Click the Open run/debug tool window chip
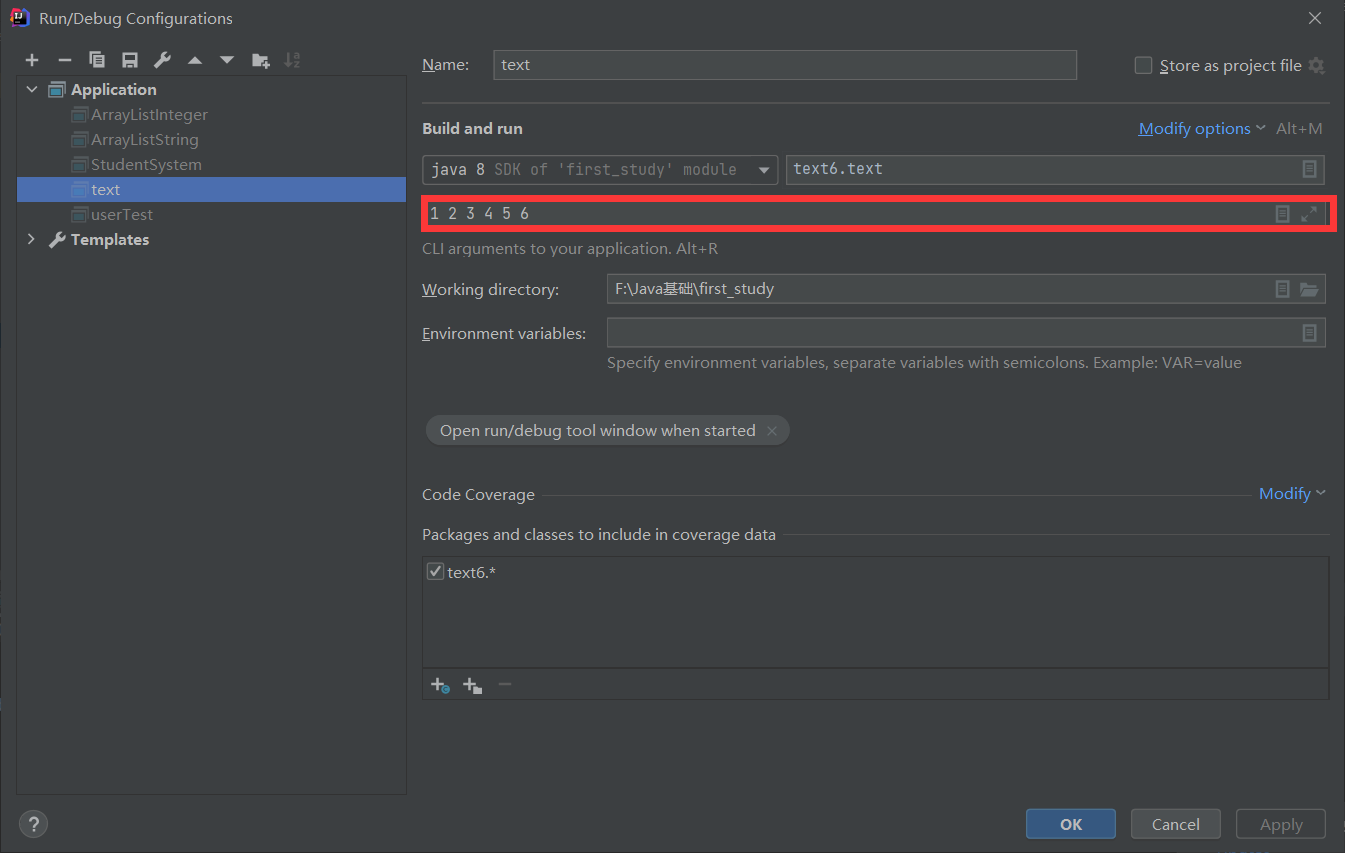 (x=598, y=431)
